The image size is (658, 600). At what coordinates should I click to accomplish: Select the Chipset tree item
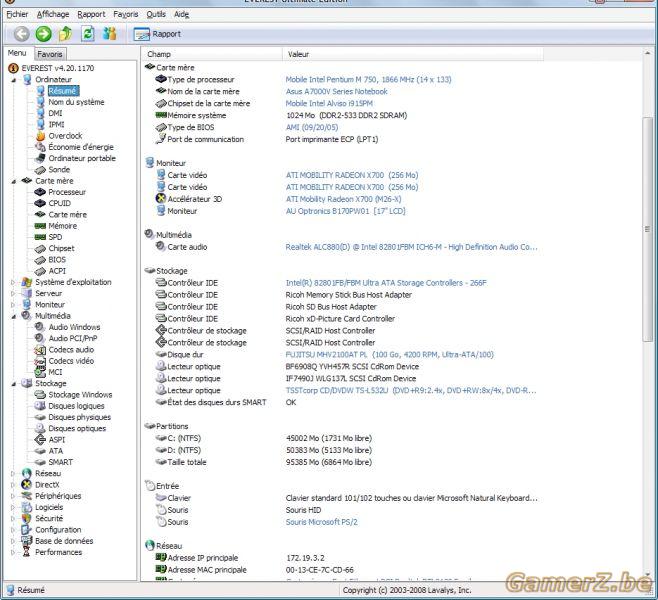click(61, 248)
